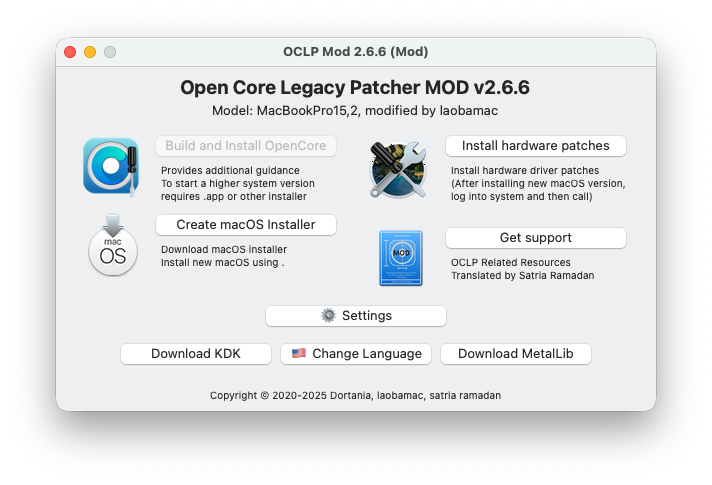Open the Create macOS Installer option
Image resolution: width=712 pixels, height=485 pixels.
coord(246,225)
